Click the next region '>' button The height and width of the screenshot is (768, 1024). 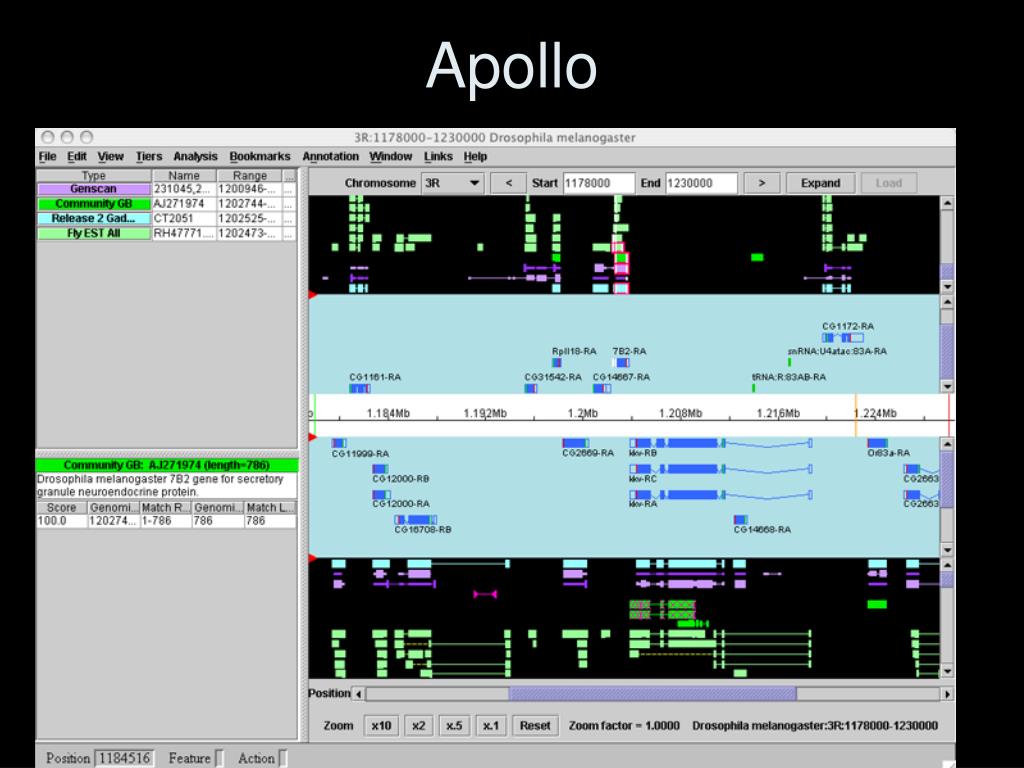pyautogui.click(x=761, y=184)
